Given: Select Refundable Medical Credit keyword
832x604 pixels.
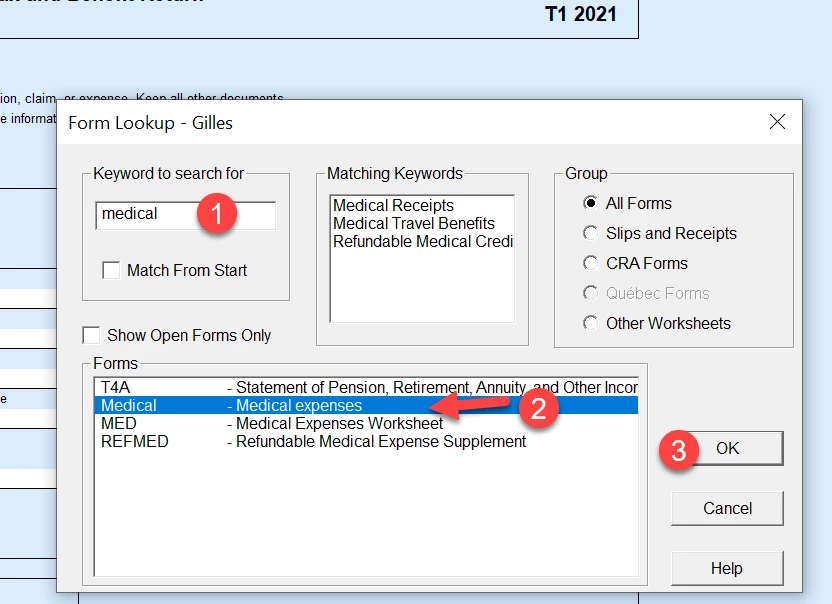Looking at the screenshot, I should point(423,241).
